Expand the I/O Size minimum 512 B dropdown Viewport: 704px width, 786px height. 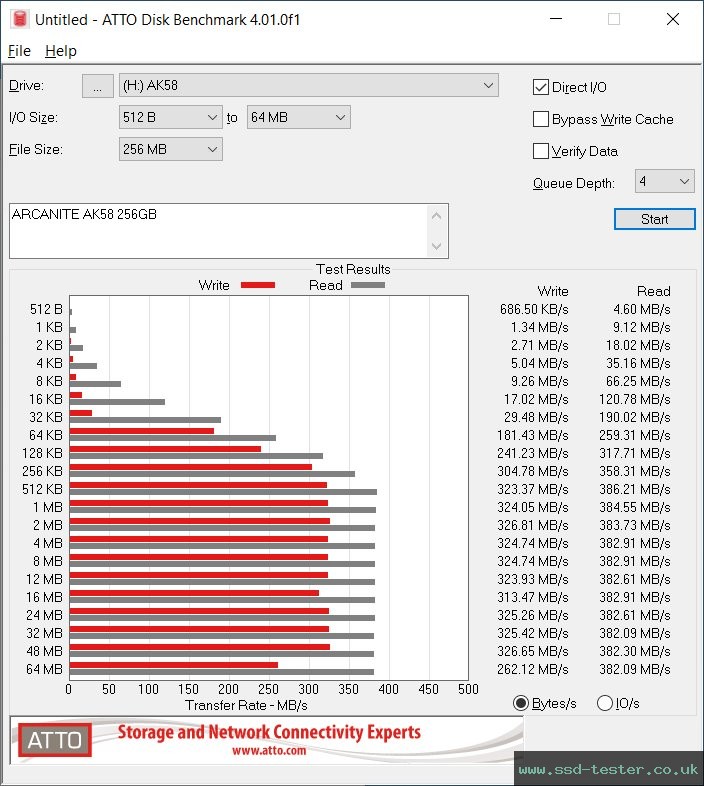[170, 117]
